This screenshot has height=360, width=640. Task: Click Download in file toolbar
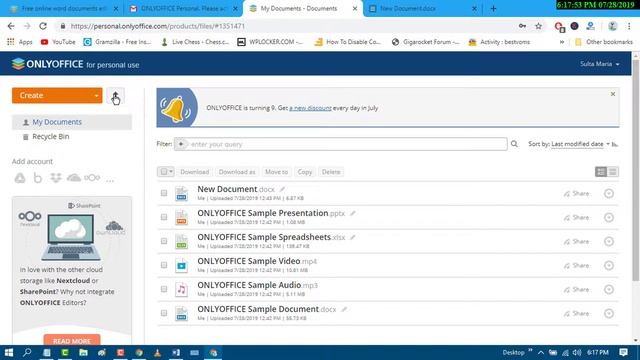(x=194, y=172)
